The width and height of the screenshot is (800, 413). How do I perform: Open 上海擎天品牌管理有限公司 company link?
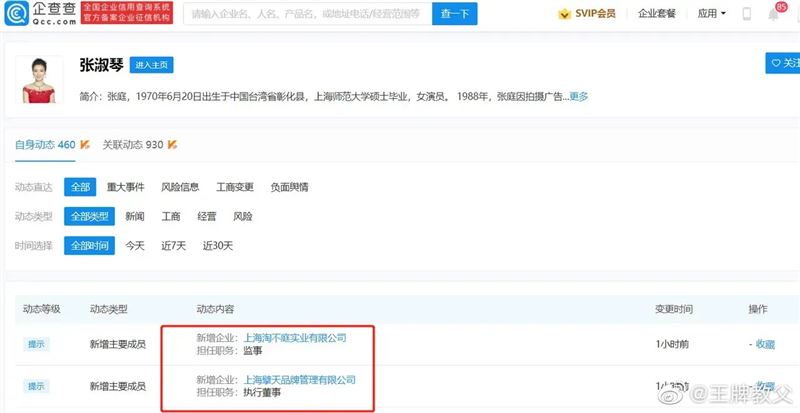coord(299,380)
